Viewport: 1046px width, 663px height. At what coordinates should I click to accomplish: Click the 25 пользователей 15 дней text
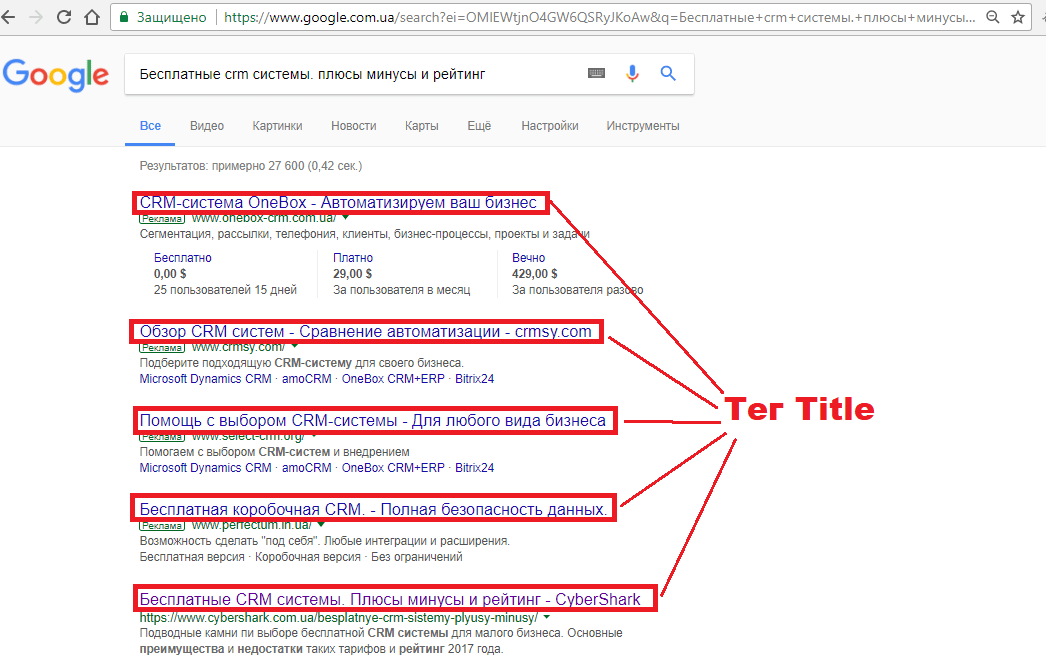click(x=225, y=289)
